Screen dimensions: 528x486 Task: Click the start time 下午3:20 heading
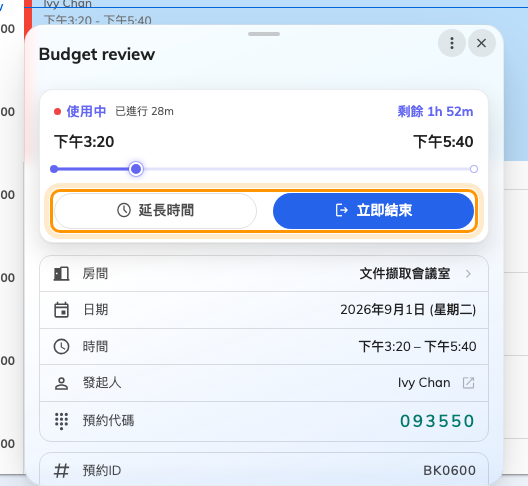pyautogui.click(x=84, y=142)
